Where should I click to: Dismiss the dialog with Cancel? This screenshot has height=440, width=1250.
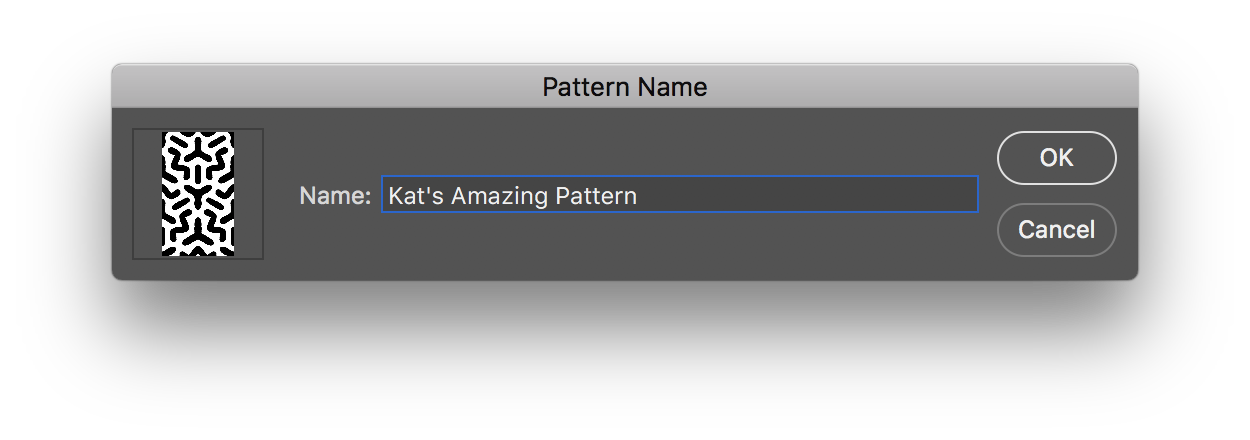[1056, 230]
